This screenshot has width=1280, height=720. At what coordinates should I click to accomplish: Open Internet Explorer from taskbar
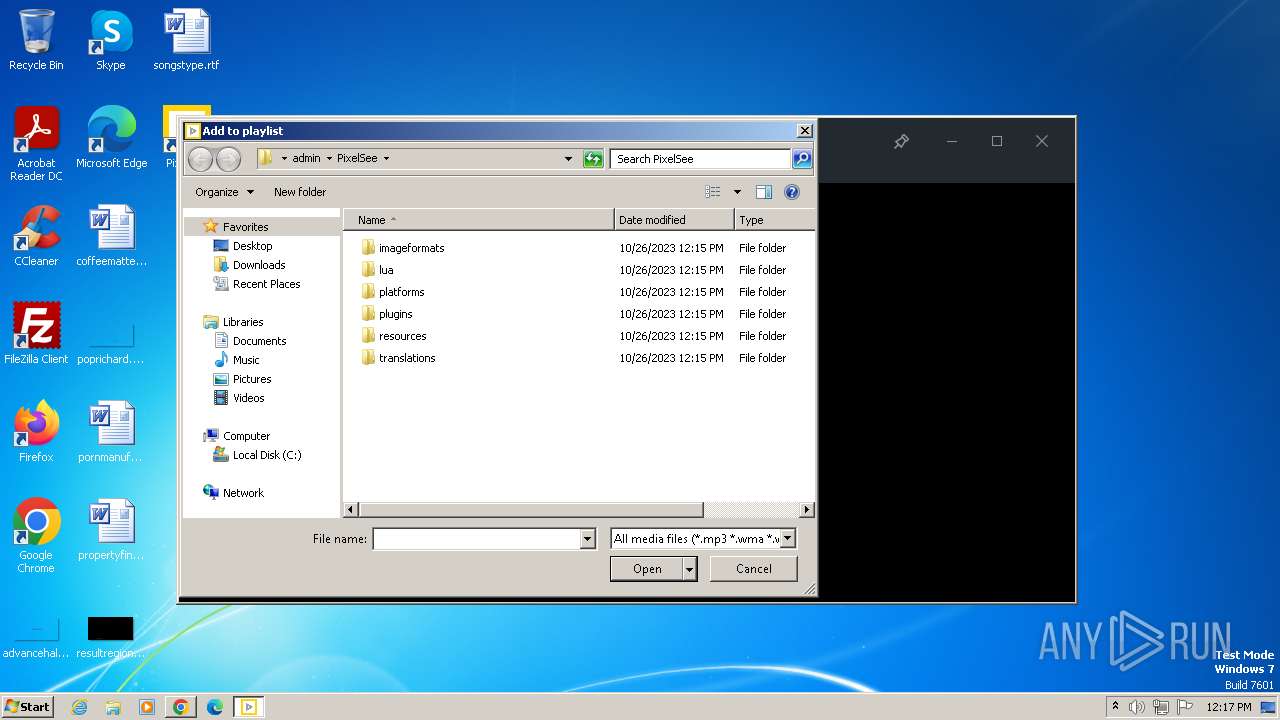coord(80,707)
